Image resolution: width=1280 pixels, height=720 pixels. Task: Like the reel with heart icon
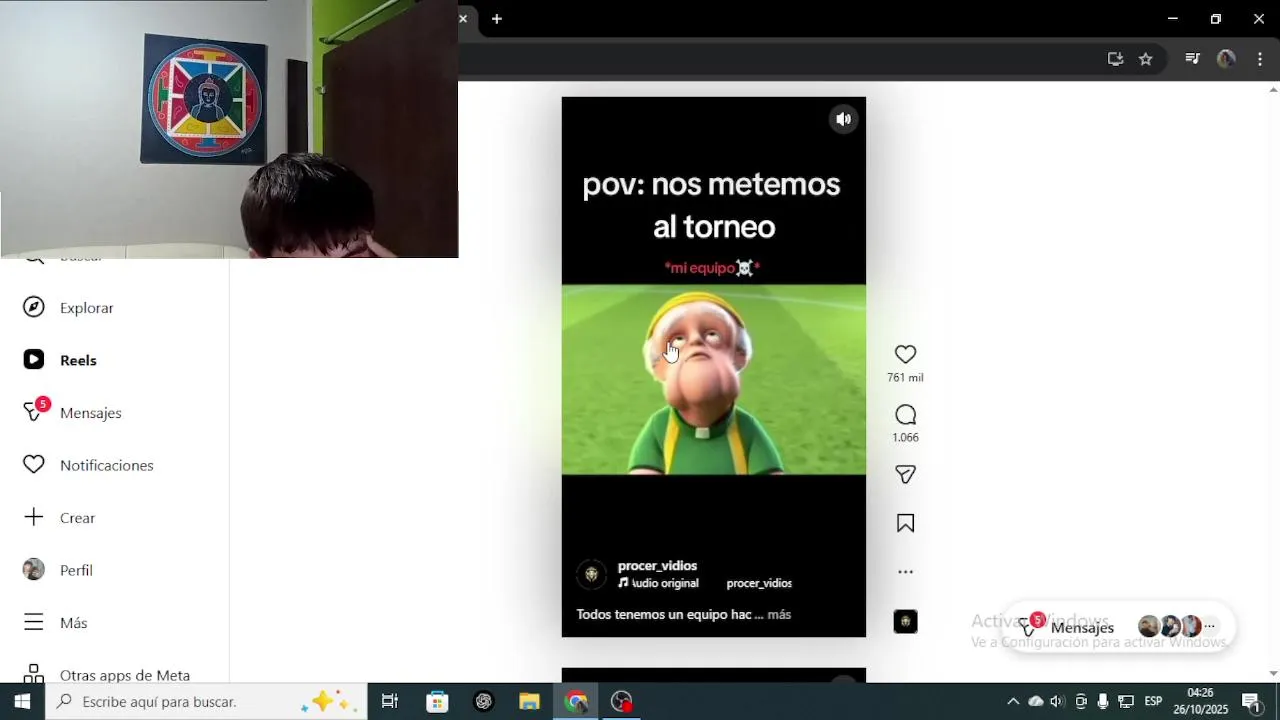(905, 354)
